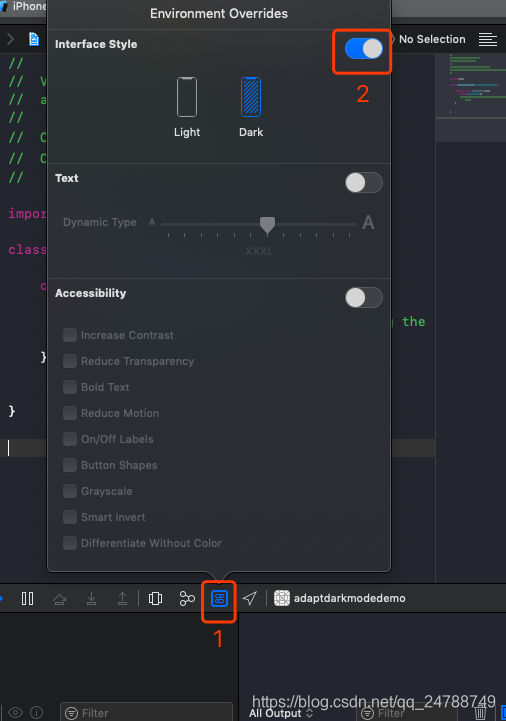Click the Simulate Location arrow icon
The image size is (506, 721).
click(x=250, y=598)
